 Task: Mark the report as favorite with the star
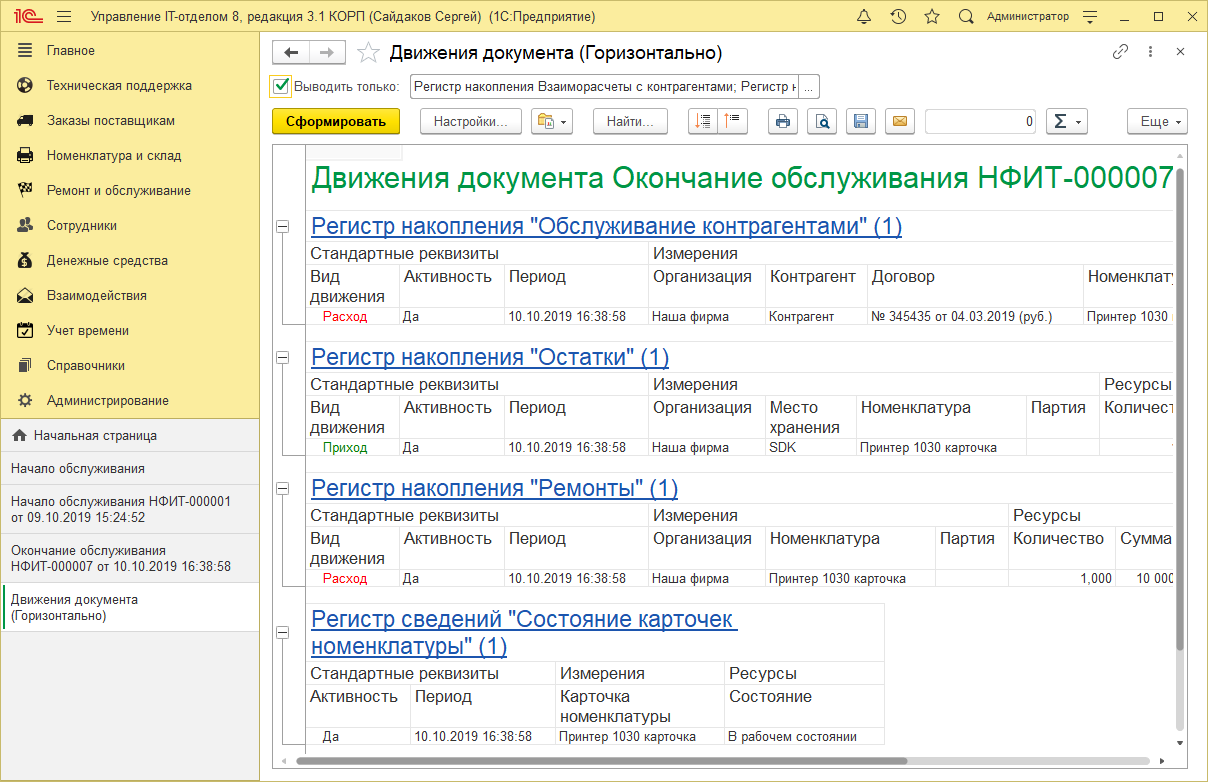tap(368, 52)
